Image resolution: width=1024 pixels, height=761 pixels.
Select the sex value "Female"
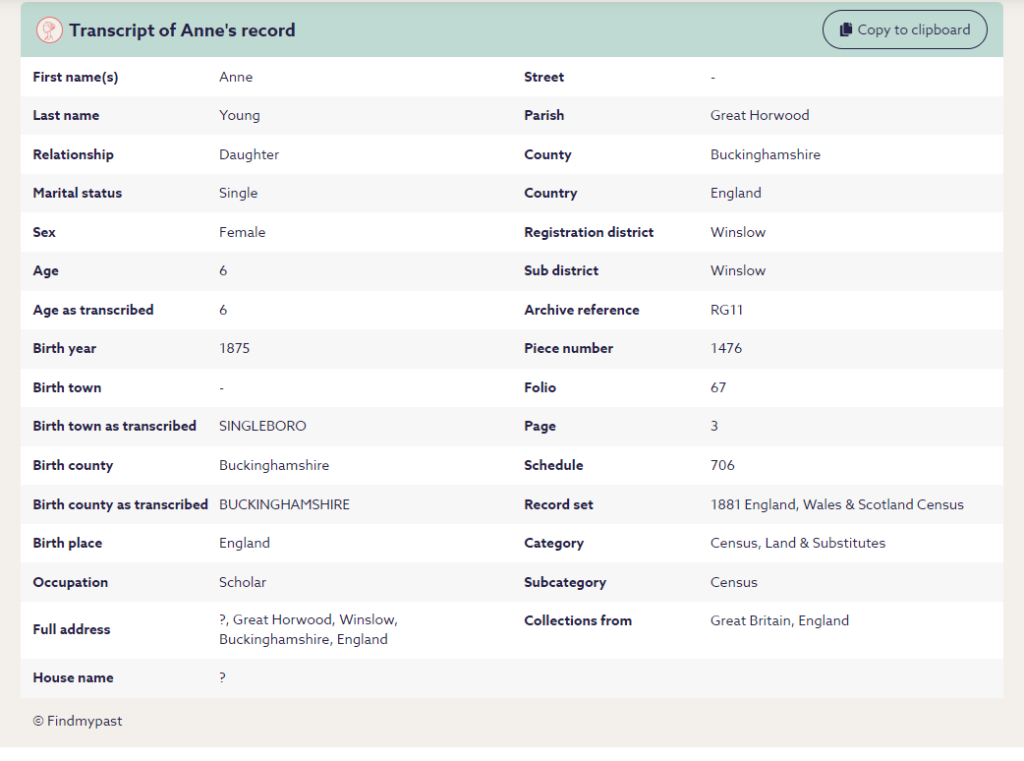[242, 232]
